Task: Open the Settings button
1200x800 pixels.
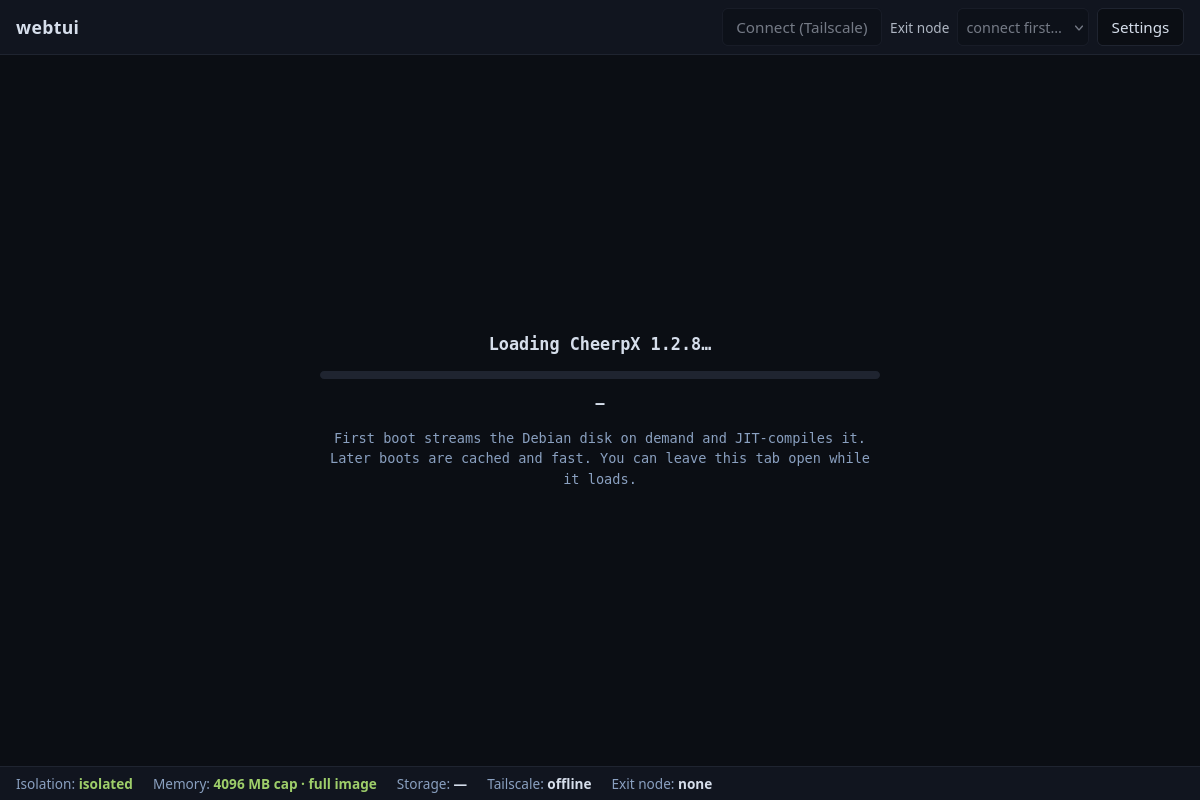Action: click(1140, 27)
